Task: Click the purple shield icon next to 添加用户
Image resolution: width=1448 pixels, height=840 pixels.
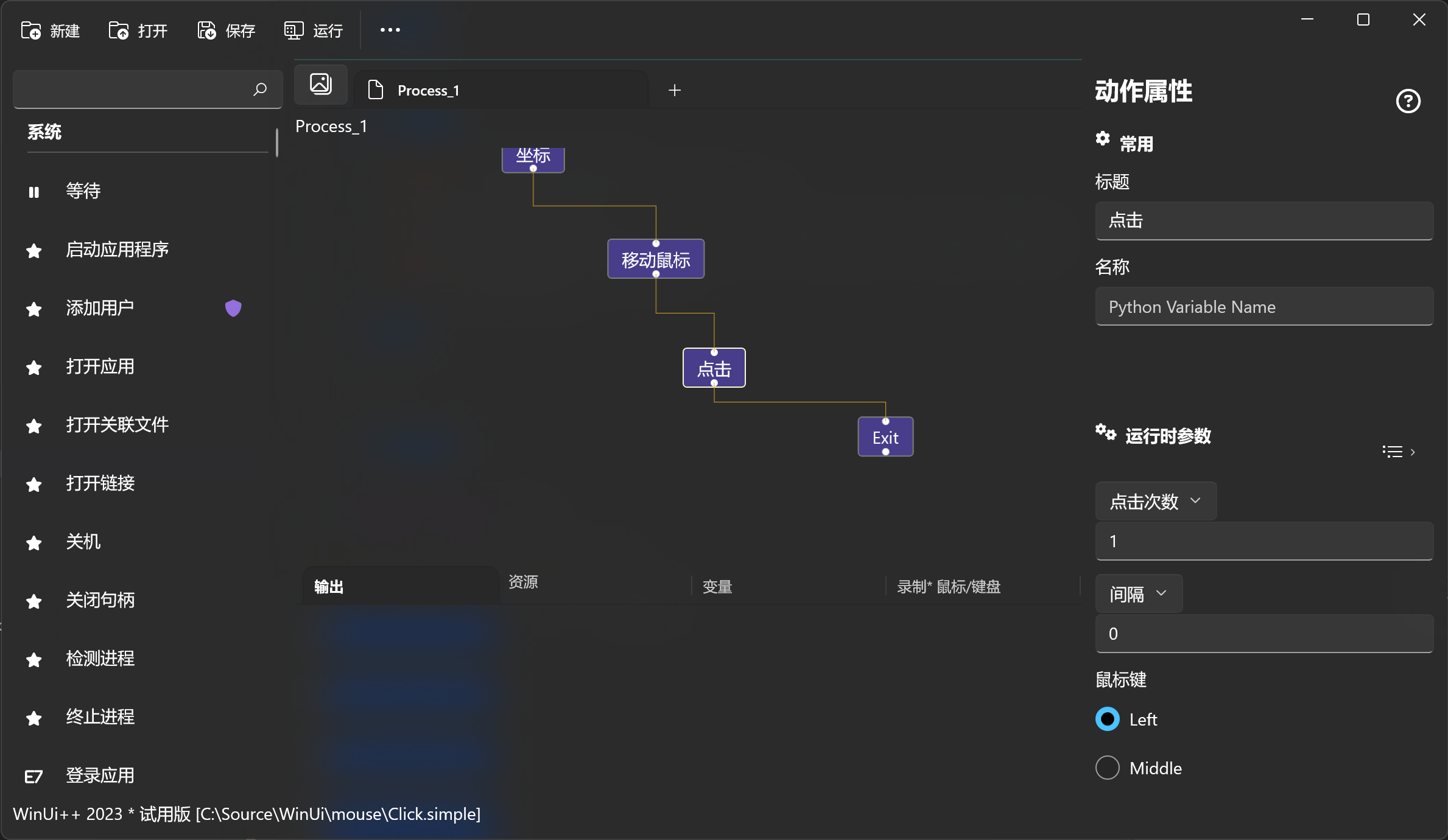Action: pyautogui.click(x=233, y=308)
